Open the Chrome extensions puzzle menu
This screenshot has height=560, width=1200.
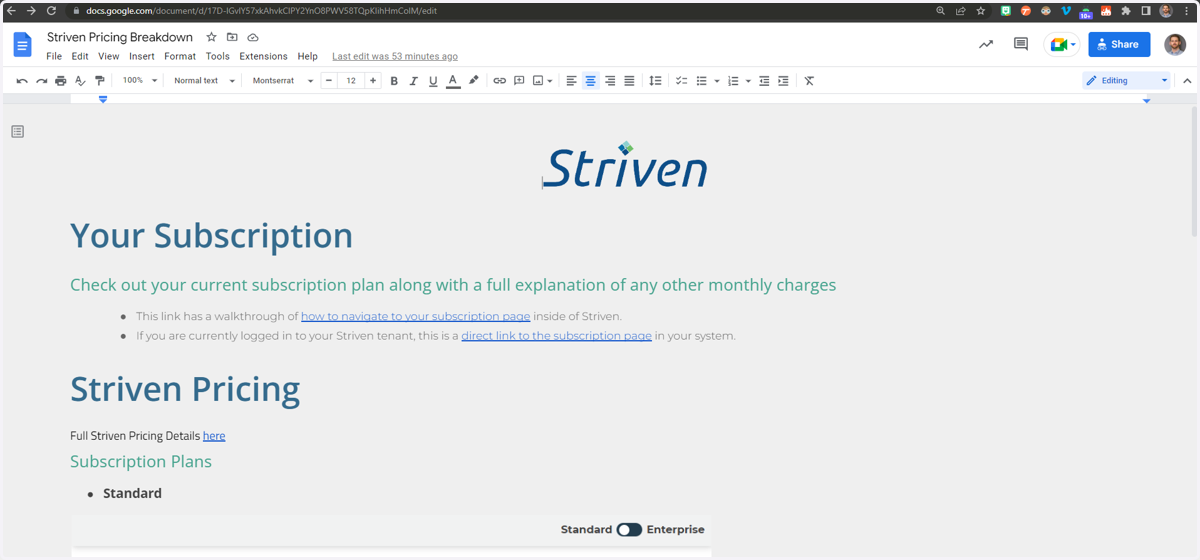(1126, 11)
